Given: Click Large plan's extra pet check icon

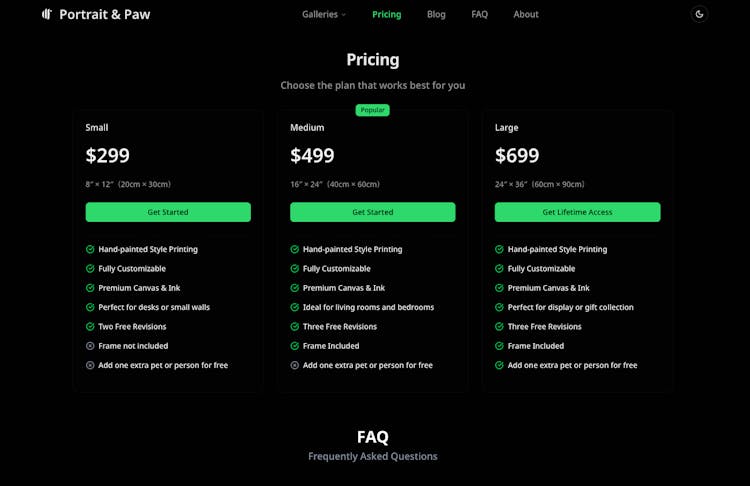Looking at the screenshot, I should click(499, 365).
